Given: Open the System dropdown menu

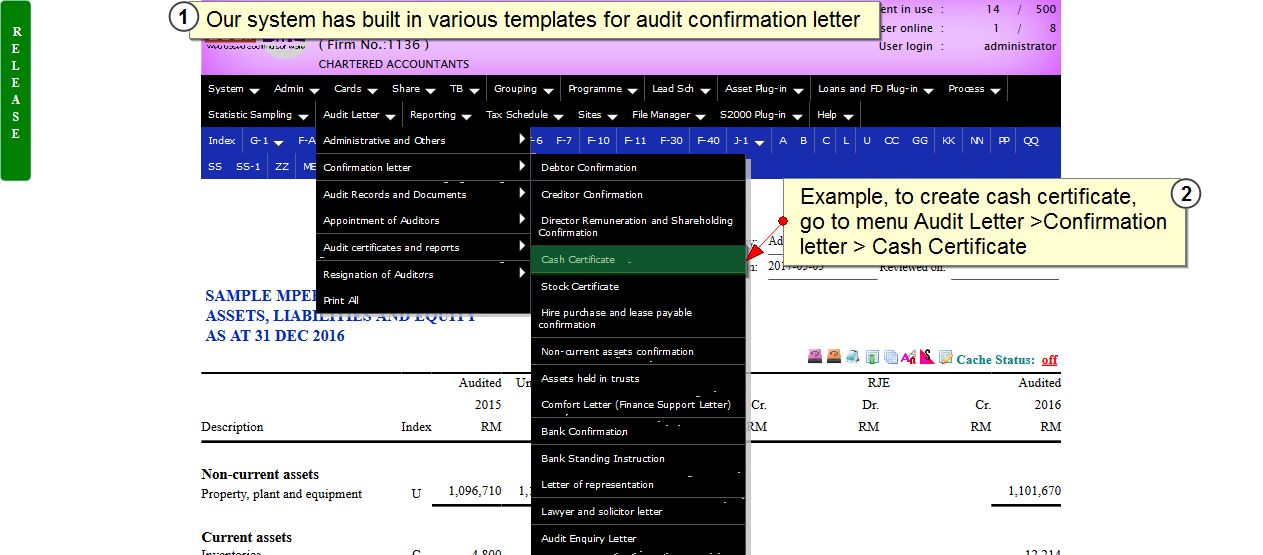Looking at the screenshot, I should coord(233,89).
